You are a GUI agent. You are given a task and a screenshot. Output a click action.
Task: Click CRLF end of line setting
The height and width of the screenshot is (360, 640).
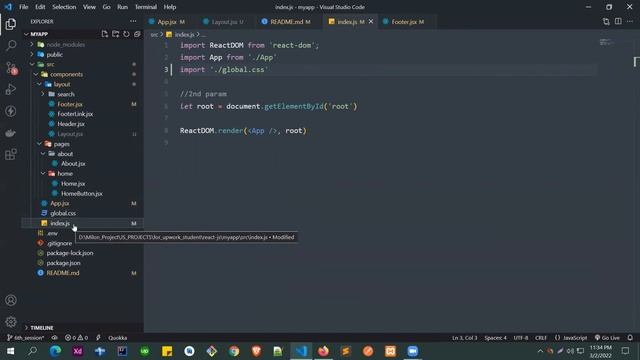(x=541, y=338)
